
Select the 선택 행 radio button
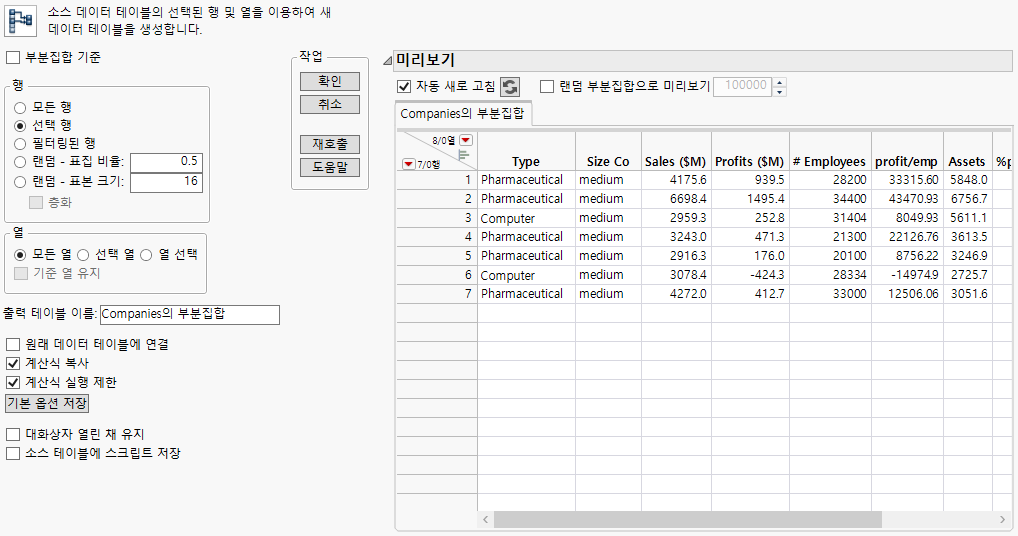[20, 125]
